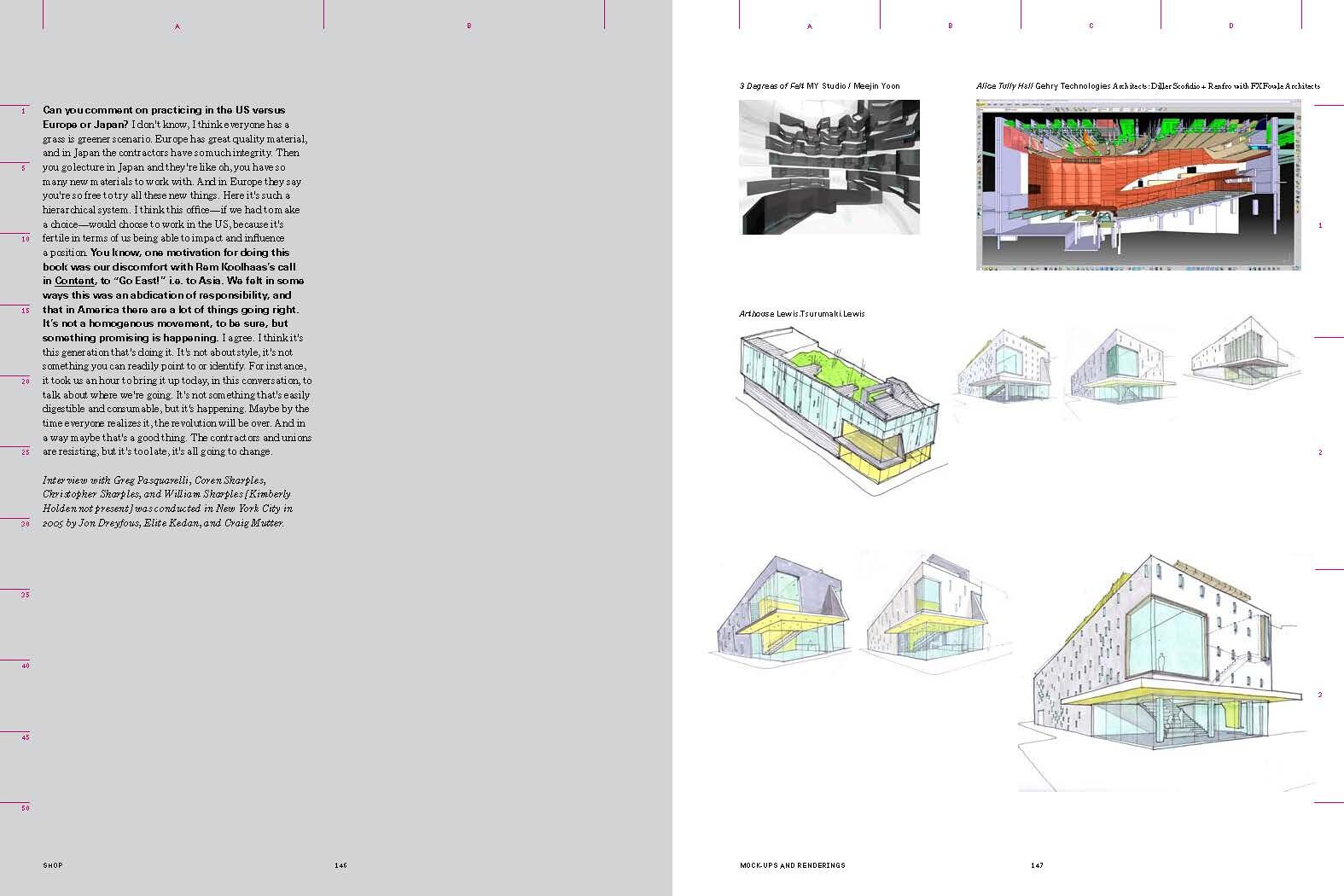Select the largest Arthouse sketch at bottom right

pyautogui.click(x=1166, y=674)
